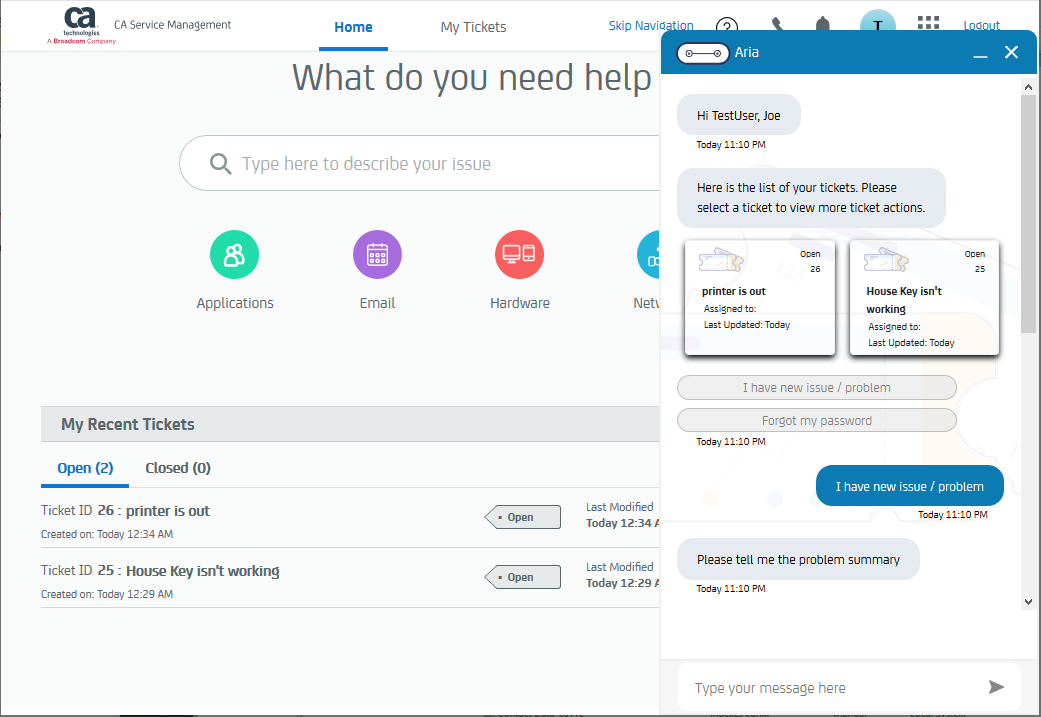Click the 'Forgot my password' suggestion button
1041x717 pixels.
[x=817, y=421]
